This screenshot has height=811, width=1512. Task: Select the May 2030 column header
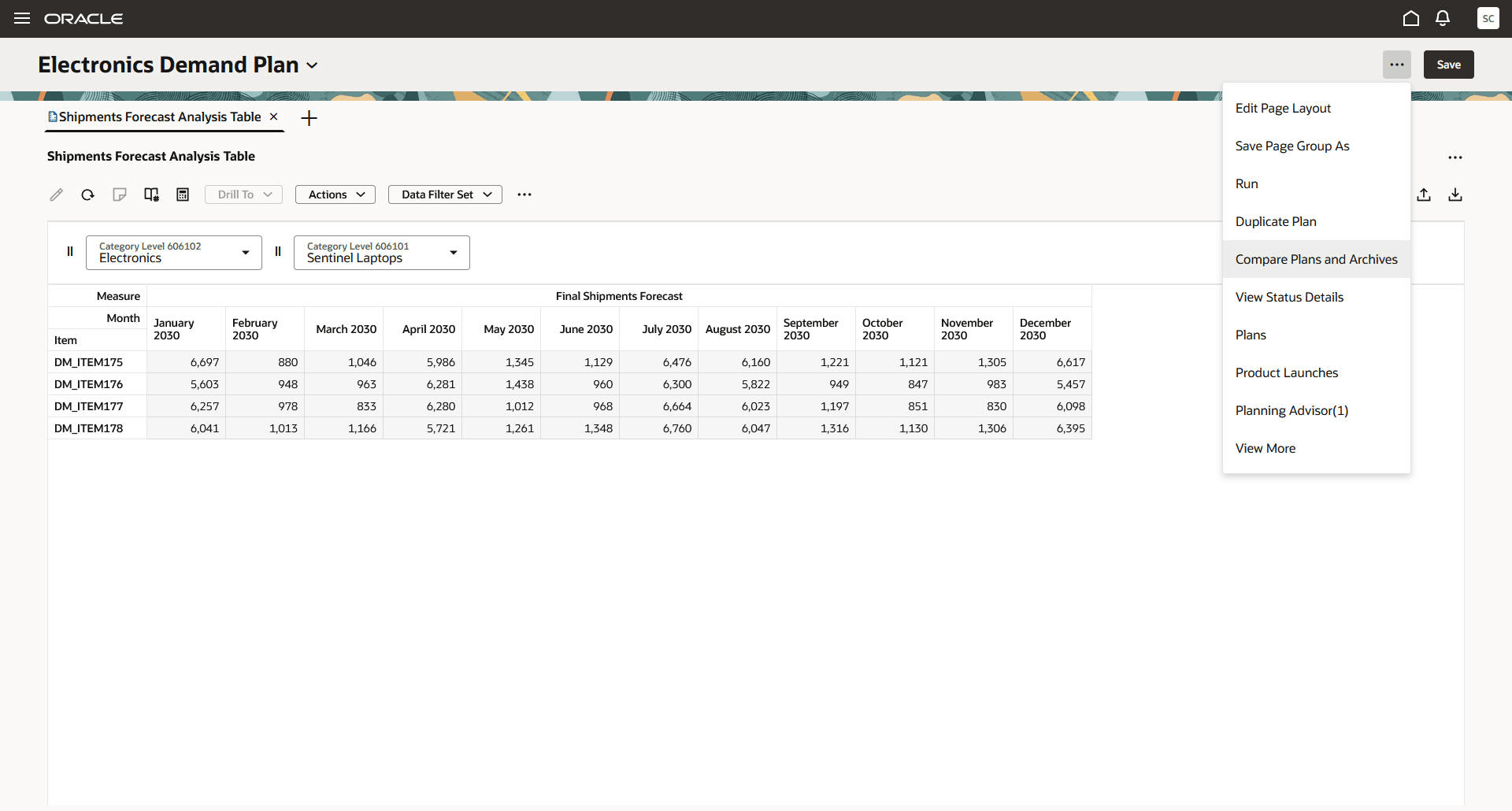[502, 329]
